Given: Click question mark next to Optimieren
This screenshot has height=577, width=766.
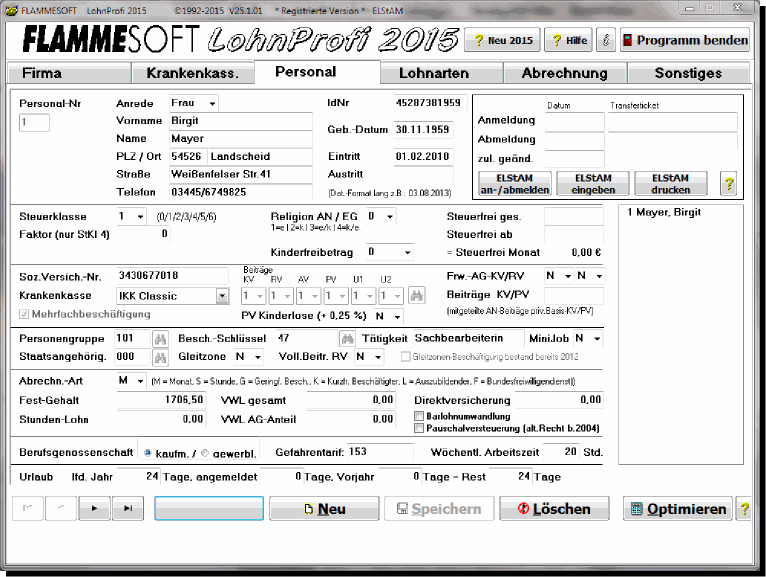Looking at the screenshot, I should click(x=744, y=509).
